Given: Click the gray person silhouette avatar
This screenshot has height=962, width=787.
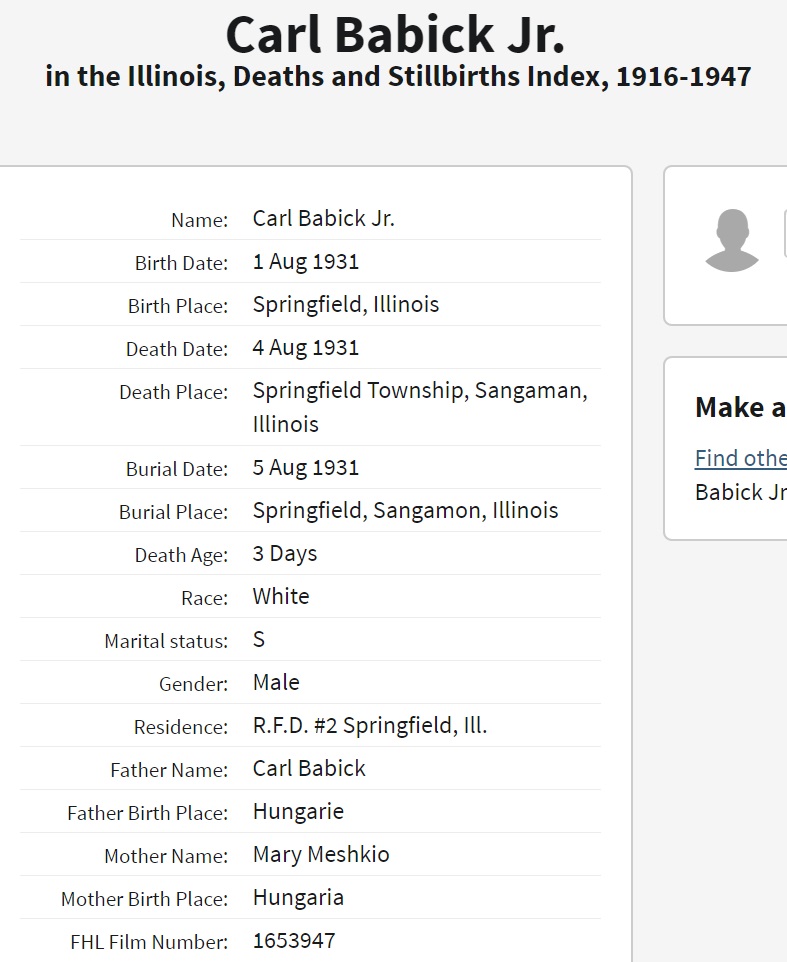Looking at the screenshot, I should 731,241.
